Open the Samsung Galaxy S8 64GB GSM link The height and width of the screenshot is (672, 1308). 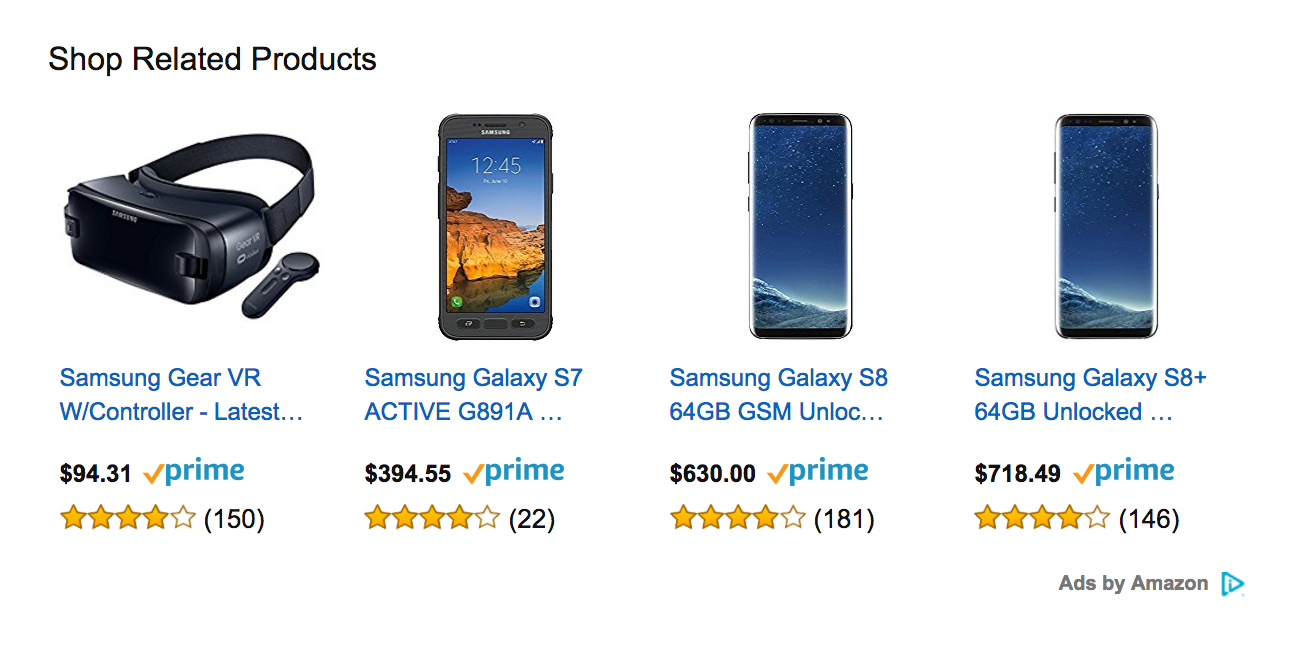click(778, 395)
